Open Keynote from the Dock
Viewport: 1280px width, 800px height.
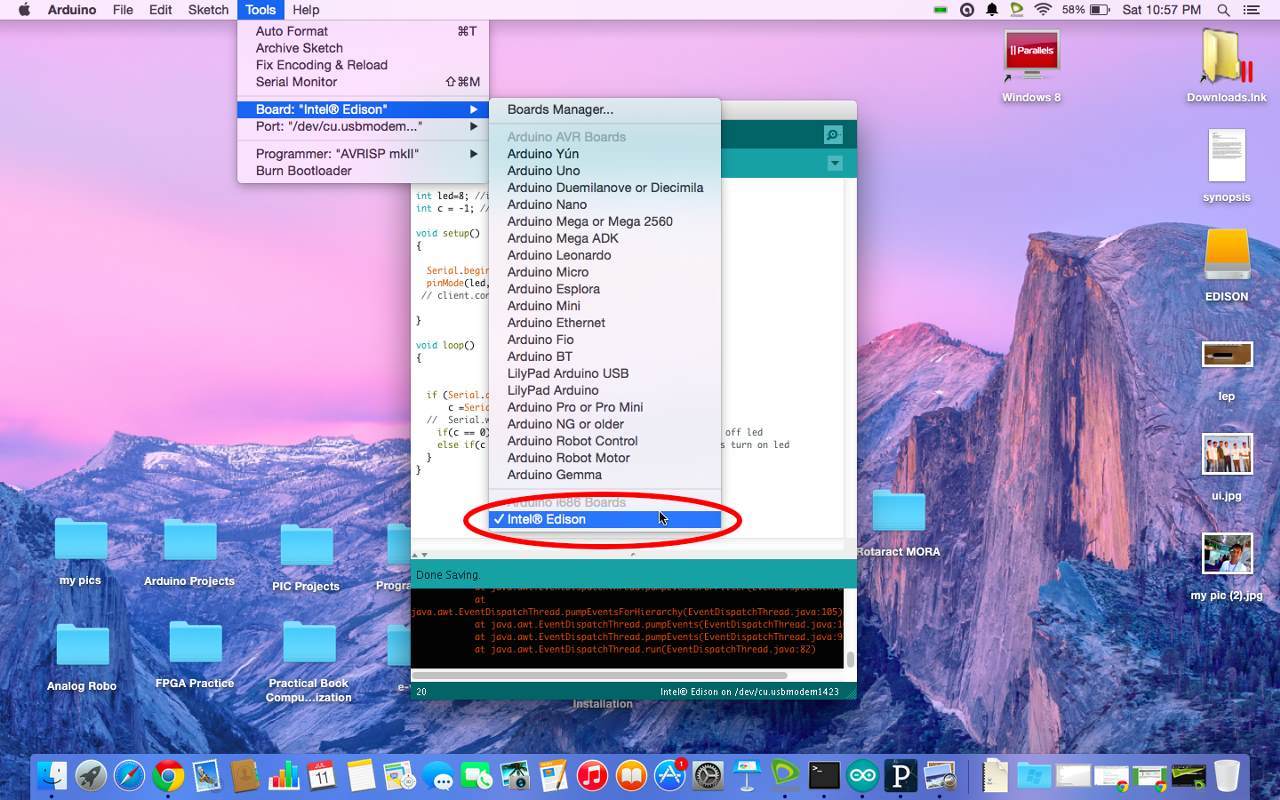point(746,775)
